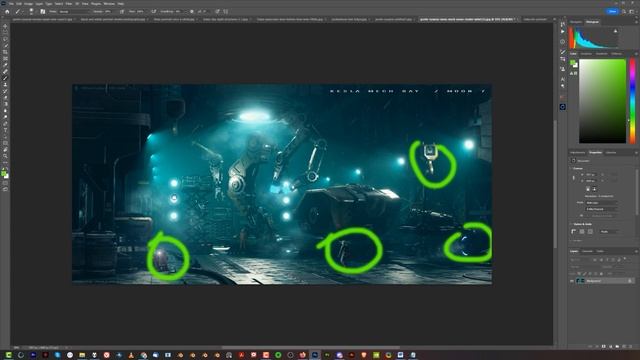
Task: Pick a shade in the green color field
Action: 602,101
